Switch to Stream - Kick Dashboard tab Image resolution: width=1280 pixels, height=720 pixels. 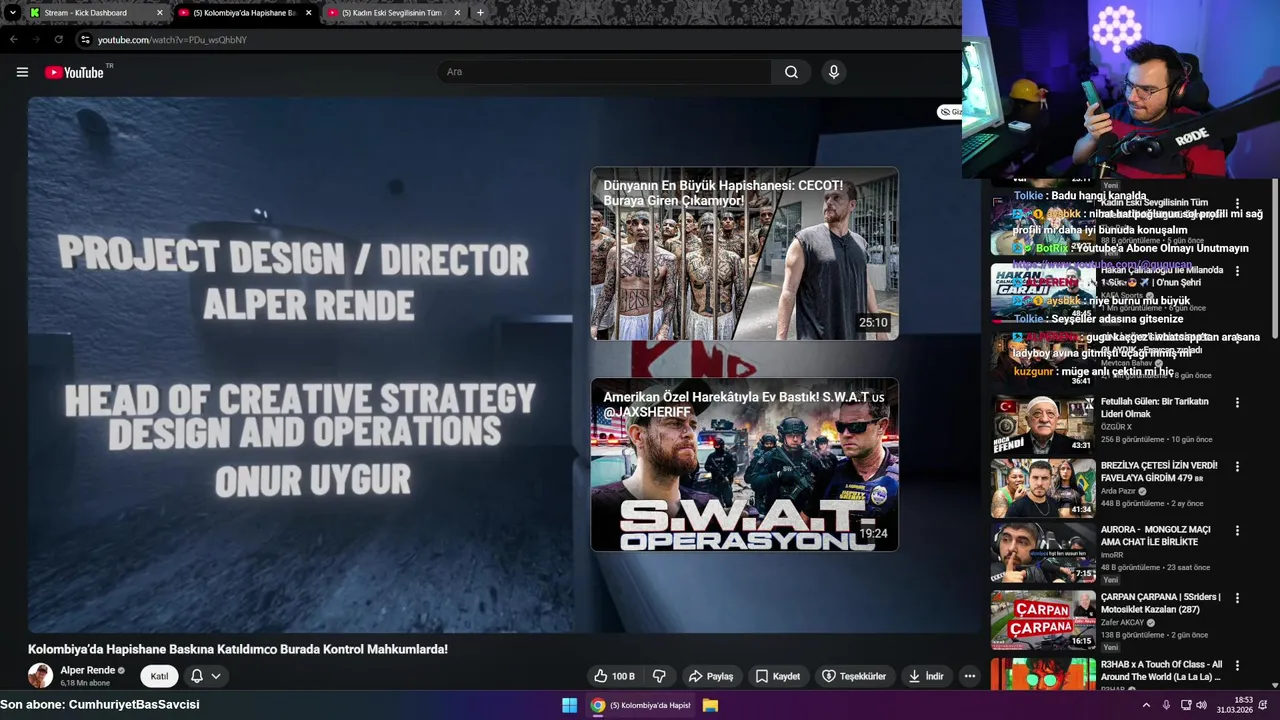click(x=95, y=13)
